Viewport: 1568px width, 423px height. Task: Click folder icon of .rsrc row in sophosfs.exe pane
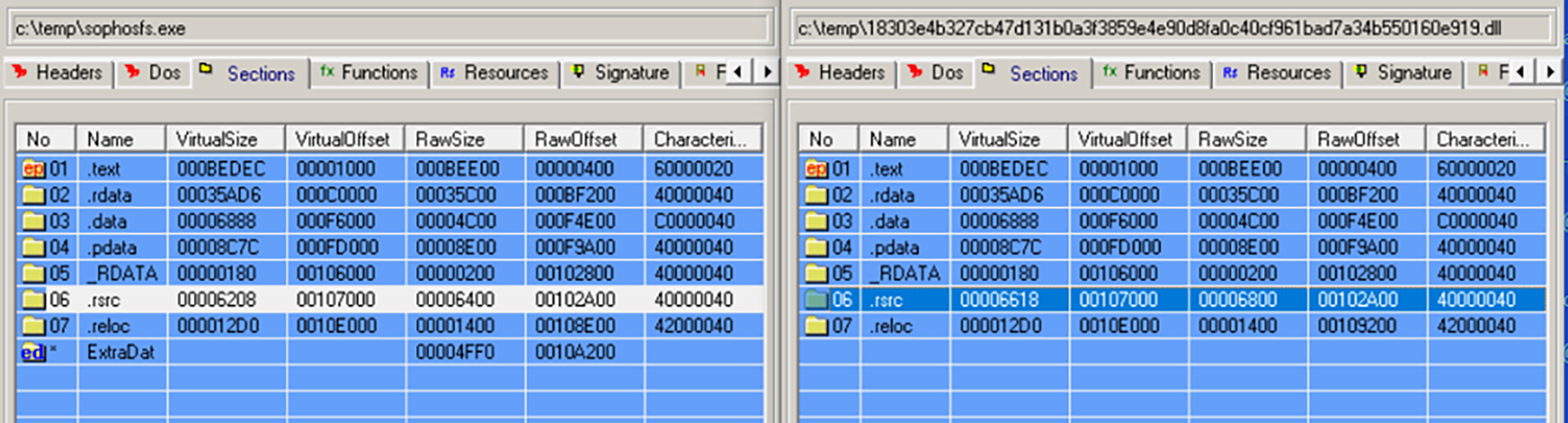tap(33, 299)
